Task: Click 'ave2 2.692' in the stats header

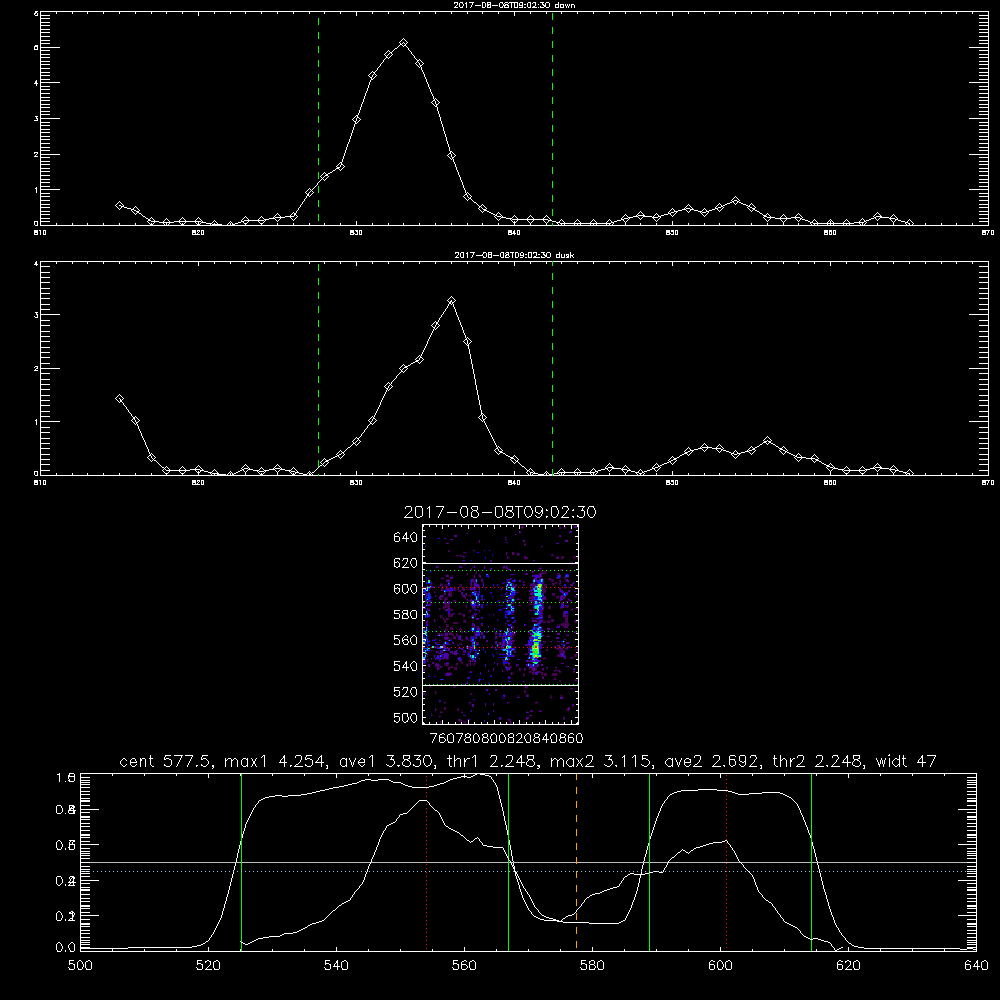Action: pyautogui.click(x=712, y=761)
